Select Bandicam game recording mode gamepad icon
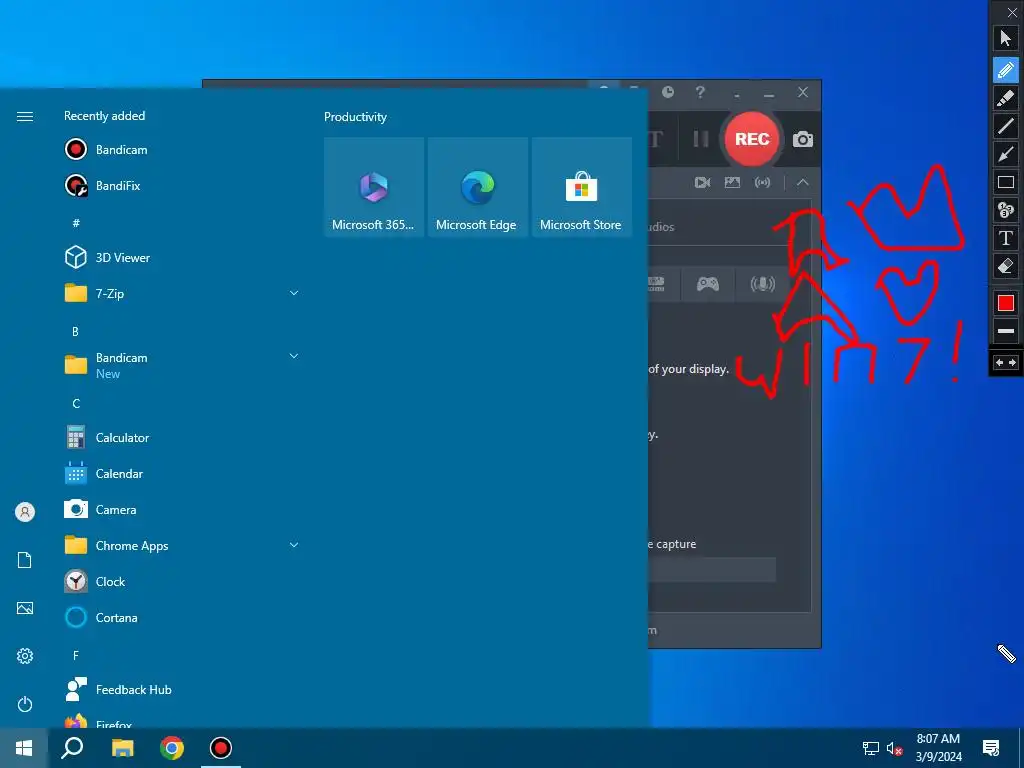 point(708,283)
